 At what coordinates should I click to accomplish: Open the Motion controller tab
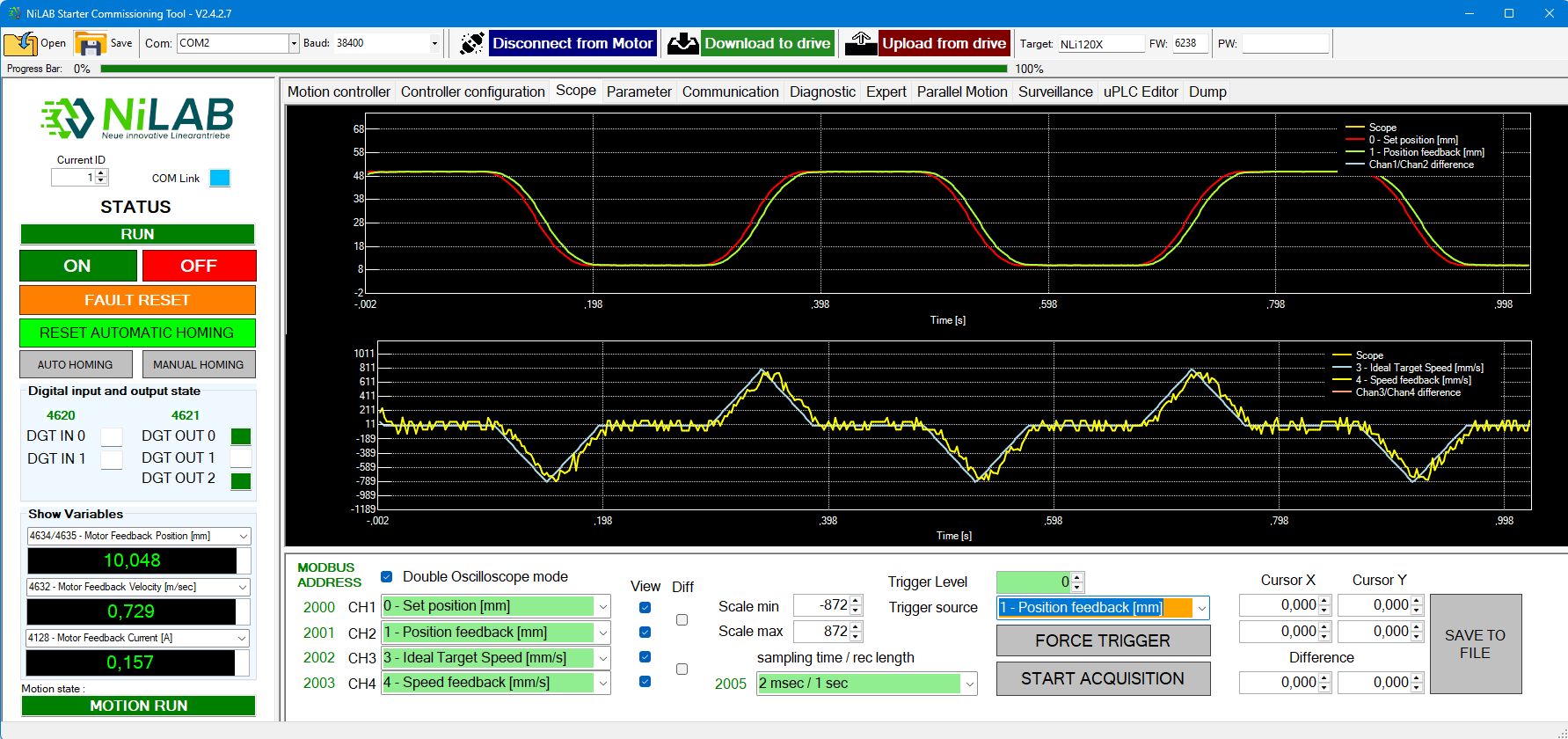click(339, 91)
